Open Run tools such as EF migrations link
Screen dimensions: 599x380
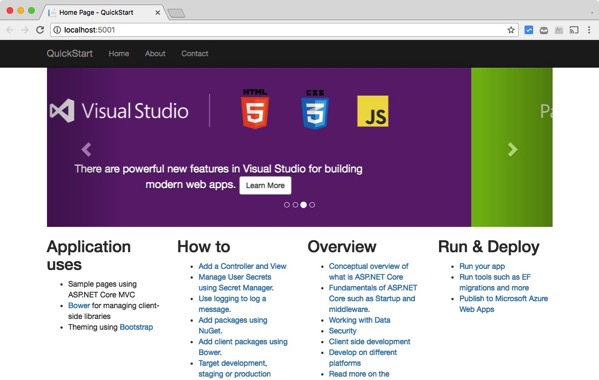[495, 282]
